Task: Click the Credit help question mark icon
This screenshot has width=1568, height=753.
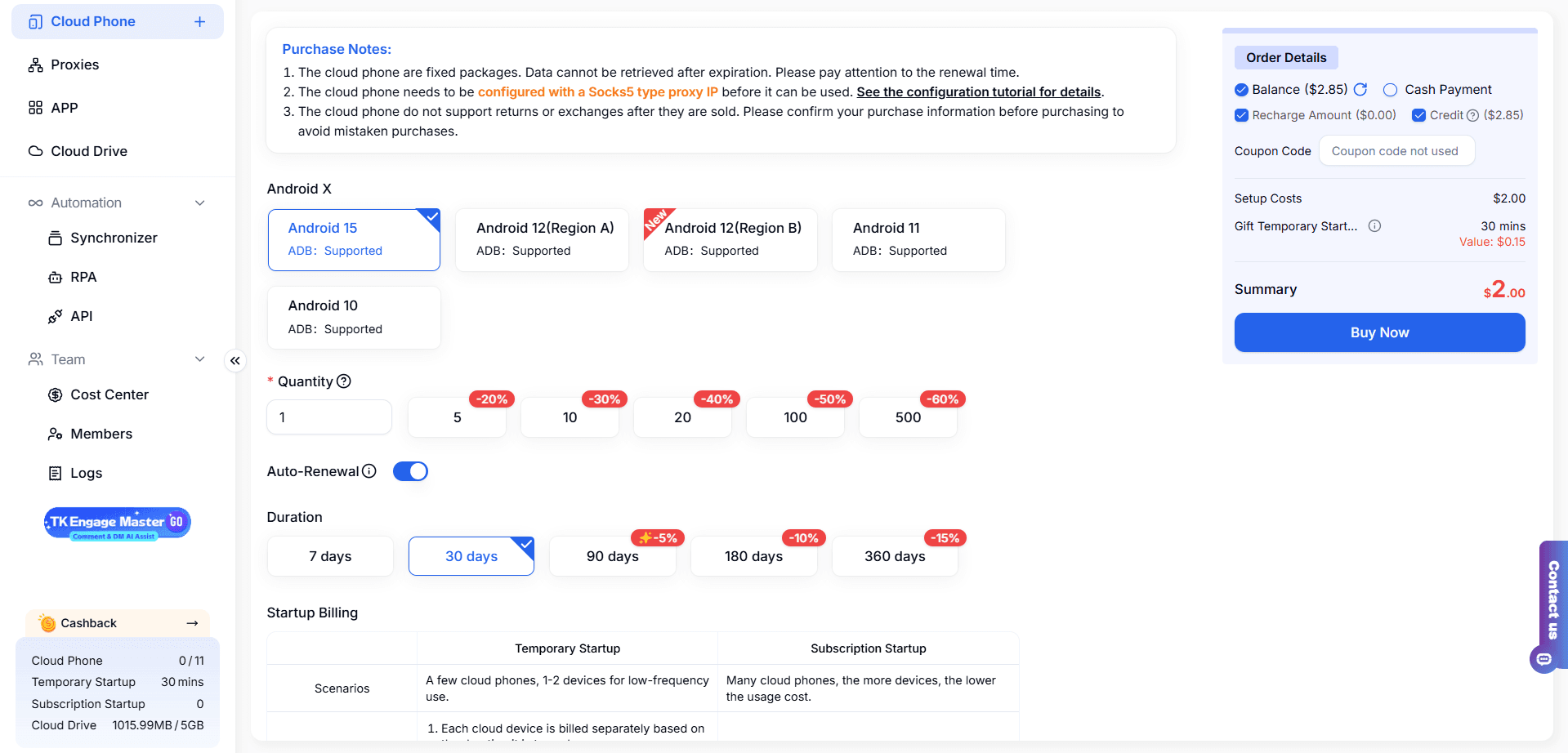Action: [1472, 116]
